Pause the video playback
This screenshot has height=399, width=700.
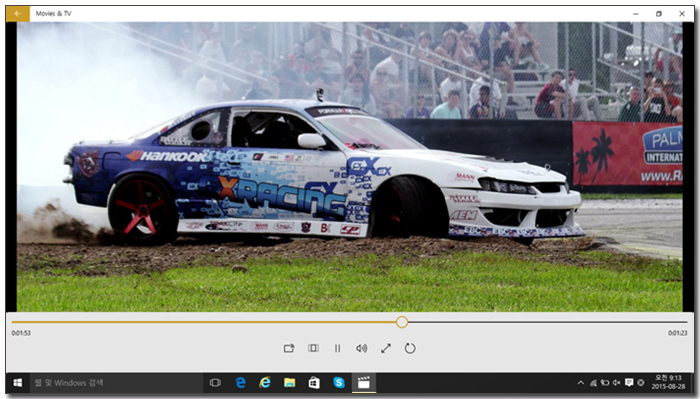(338, 348)
